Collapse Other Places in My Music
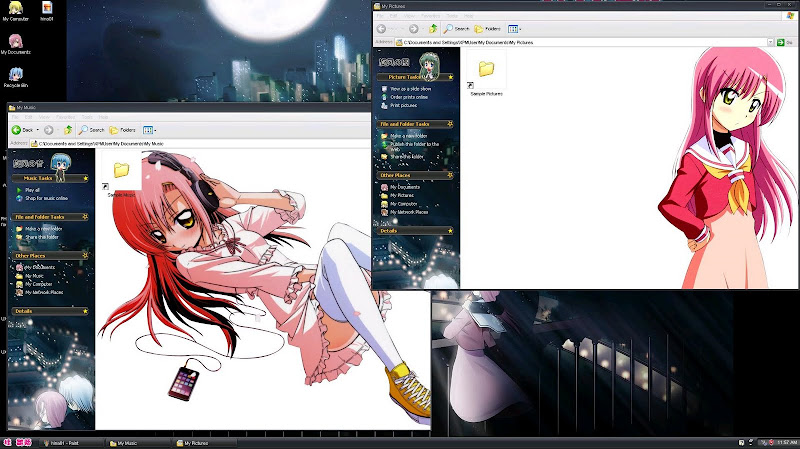 [85, 256]
